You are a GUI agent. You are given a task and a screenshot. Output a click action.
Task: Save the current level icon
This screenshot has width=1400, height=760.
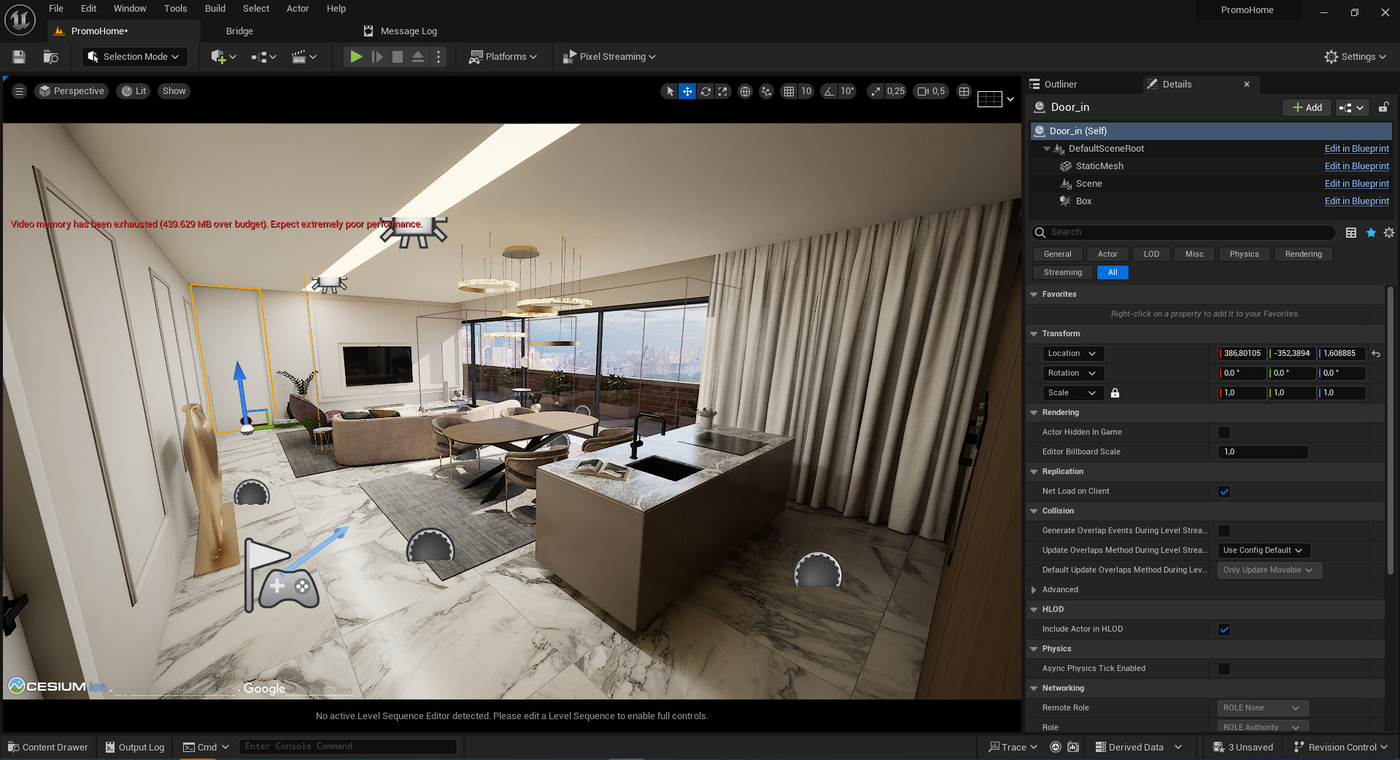click(x=19, y=57)
